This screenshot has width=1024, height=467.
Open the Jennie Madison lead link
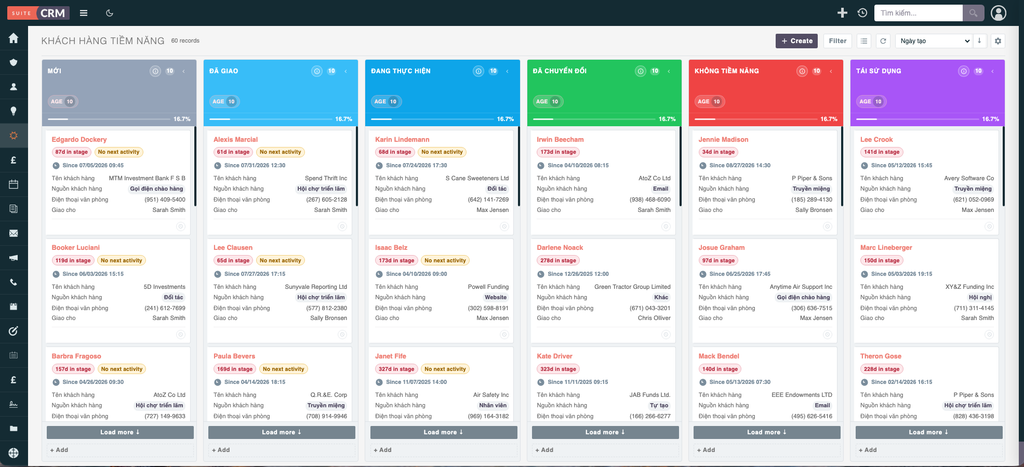point(723,140)
